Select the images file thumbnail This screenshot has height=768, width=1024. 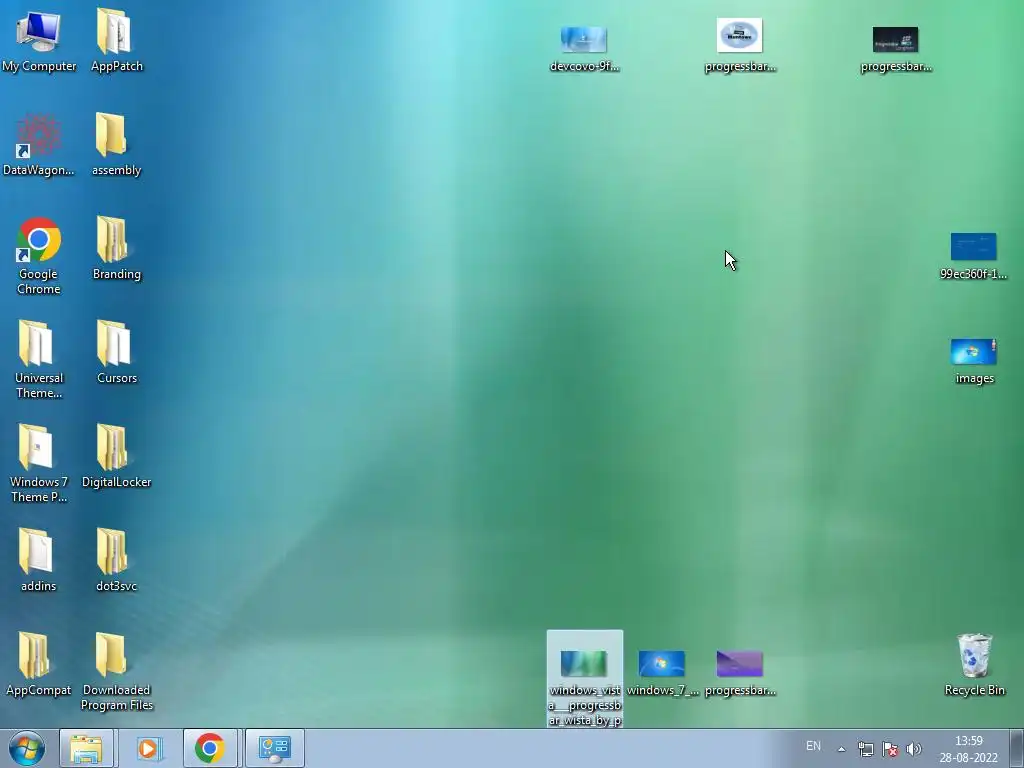pyautogui.click(x=974, y=360)
